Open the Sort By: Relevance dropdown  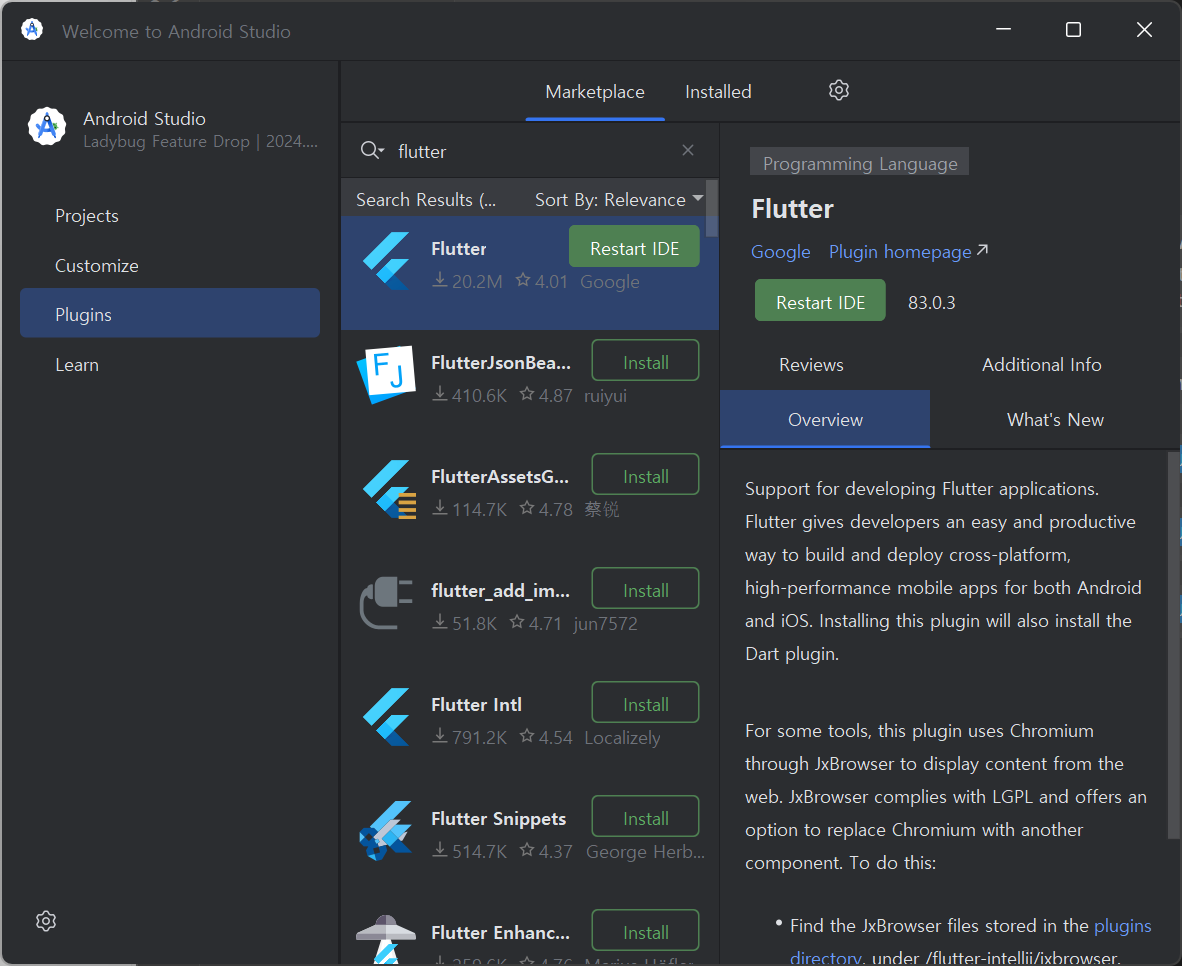pyautogui.click(x=619, y=199)
